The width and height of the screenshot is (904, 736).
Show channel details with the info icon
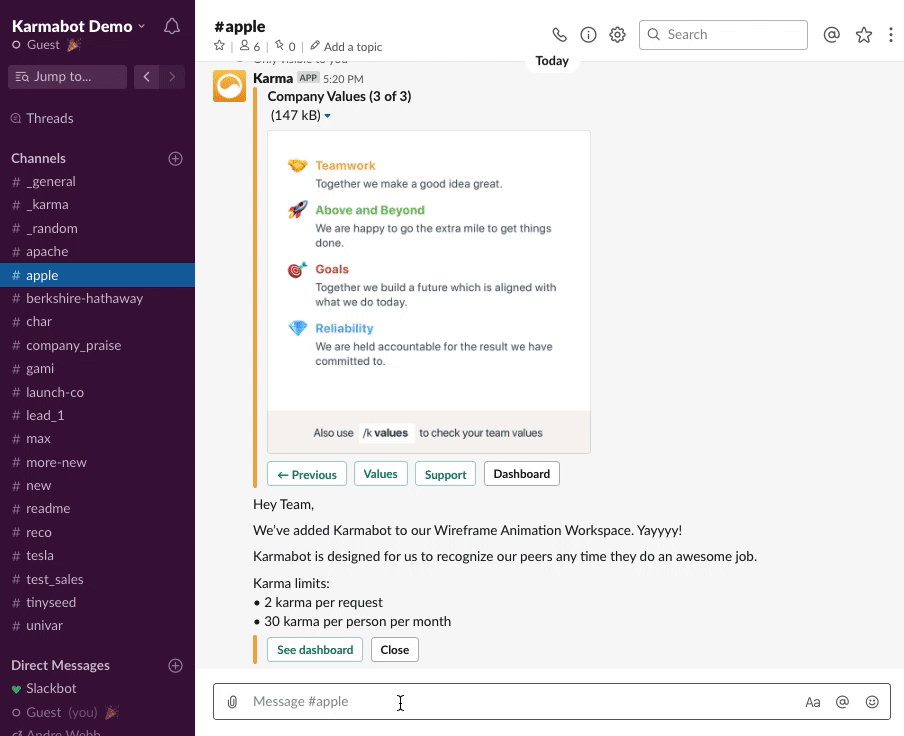tap(588, 35)
